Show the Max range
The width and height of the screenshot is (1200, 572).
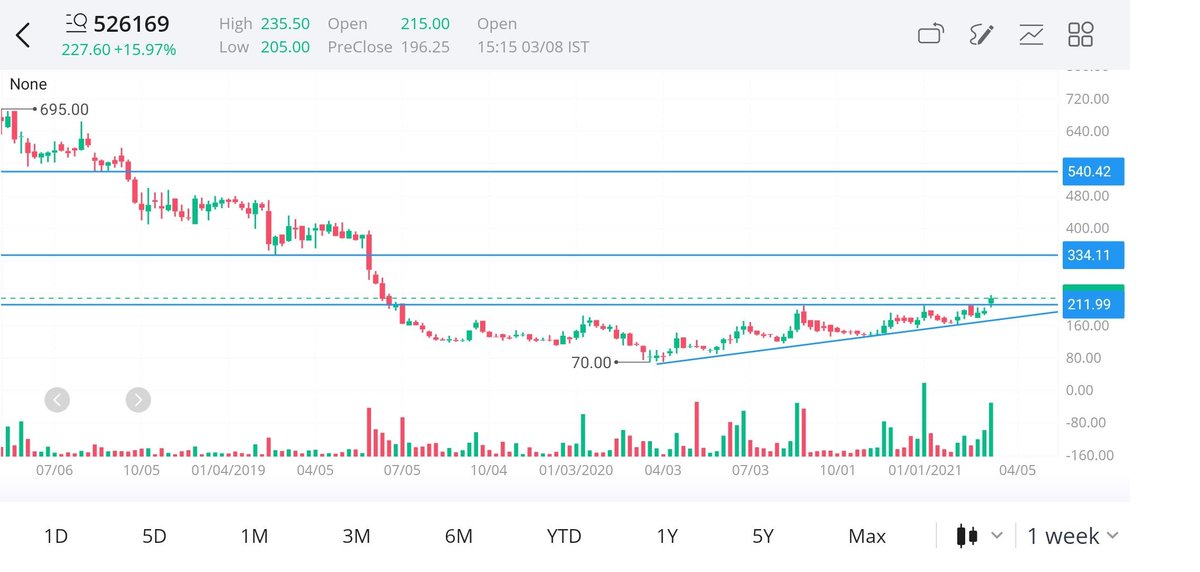(867, 536)
